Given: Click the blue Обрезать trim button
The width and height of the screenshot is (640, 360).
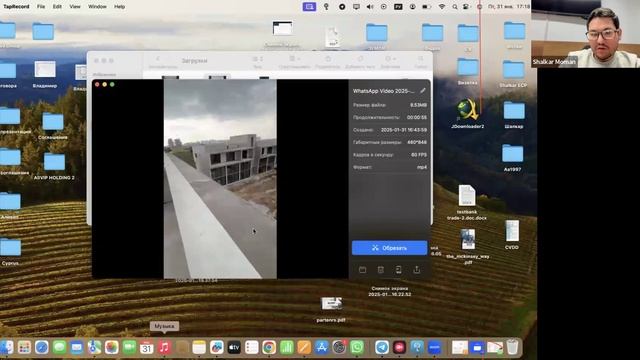Looking at the screenshot, I should pos(389,248).
